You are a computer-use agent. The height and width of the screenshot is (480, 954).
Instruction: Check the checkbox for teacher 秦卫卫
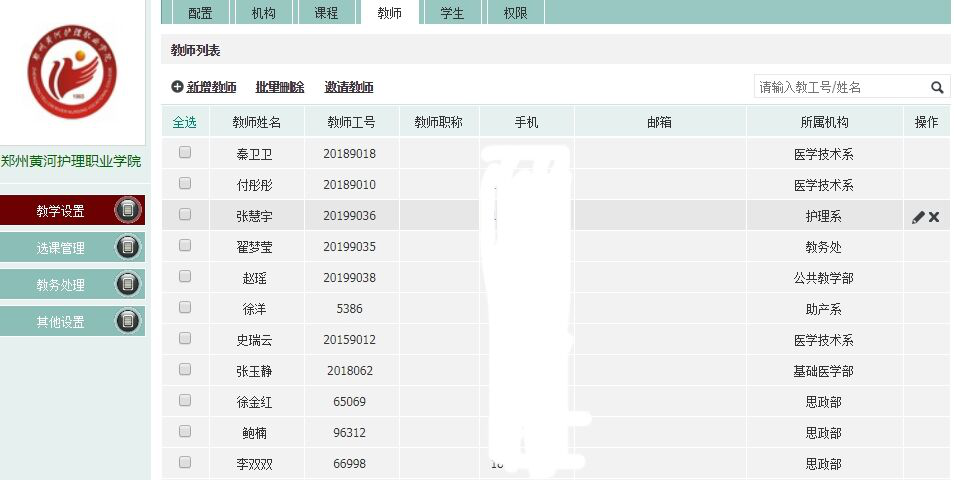184,153
